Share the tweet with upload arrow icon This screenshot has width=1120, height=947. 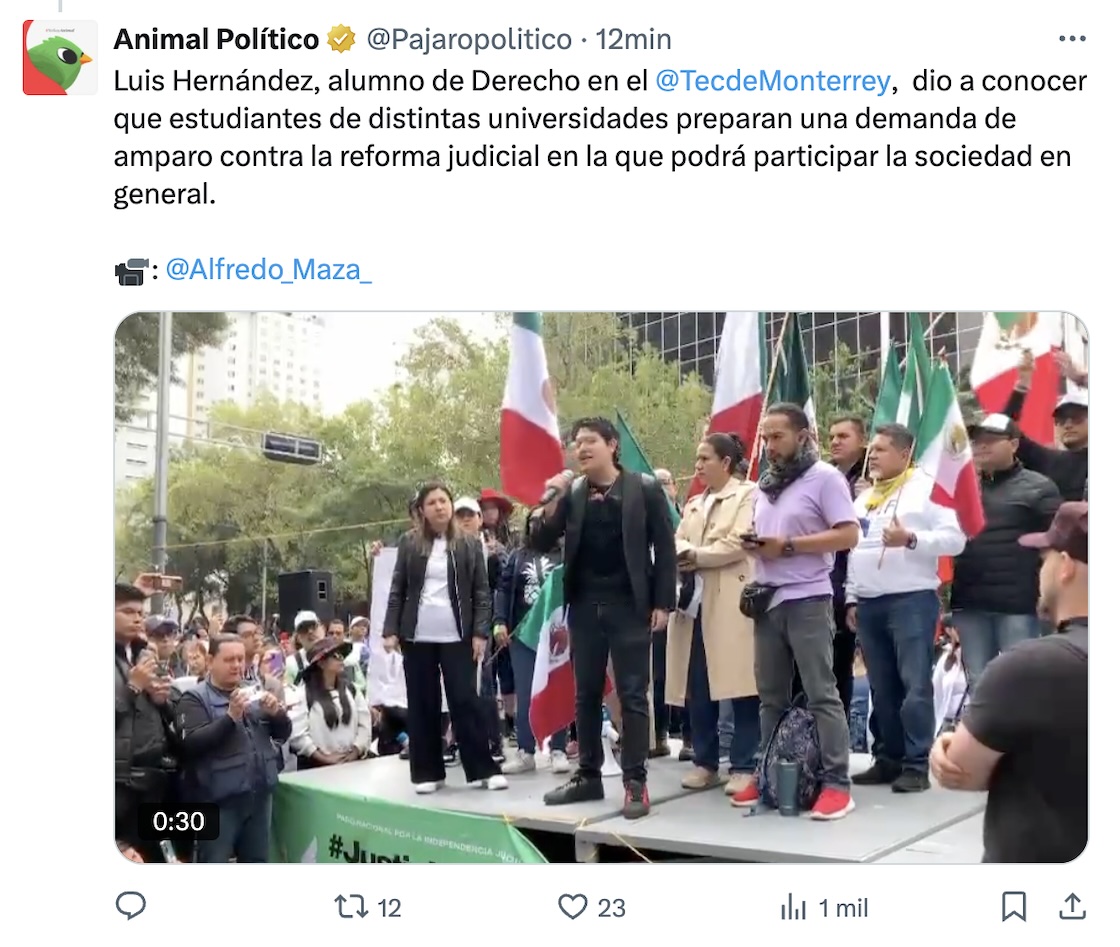tap(1071, 906)
